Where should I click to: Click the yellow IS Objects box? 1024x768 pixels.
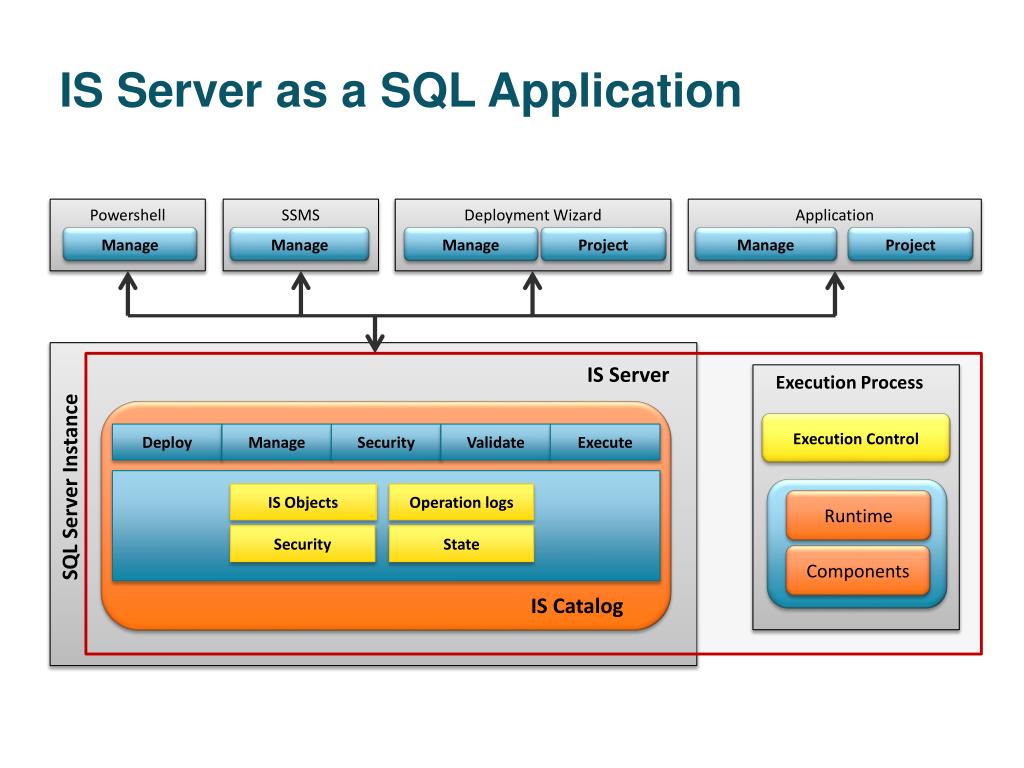point(303,502)
